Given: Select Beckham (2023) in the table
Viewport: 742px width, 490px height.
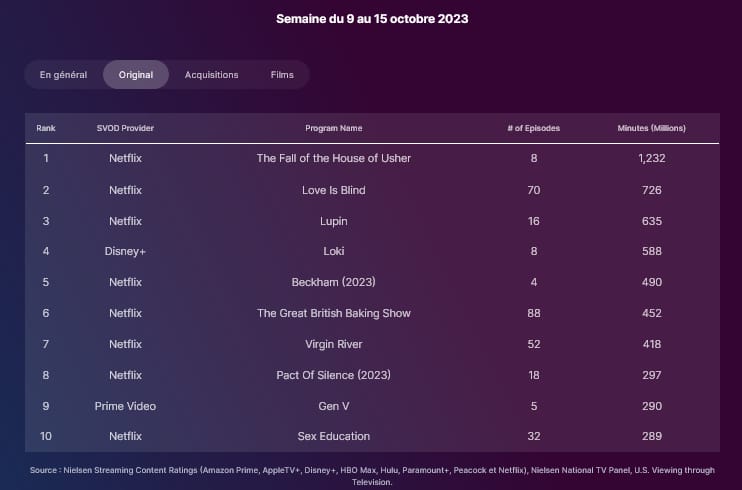Looking at the screenshot, I should pyautogui.click(x=334, y=282).
